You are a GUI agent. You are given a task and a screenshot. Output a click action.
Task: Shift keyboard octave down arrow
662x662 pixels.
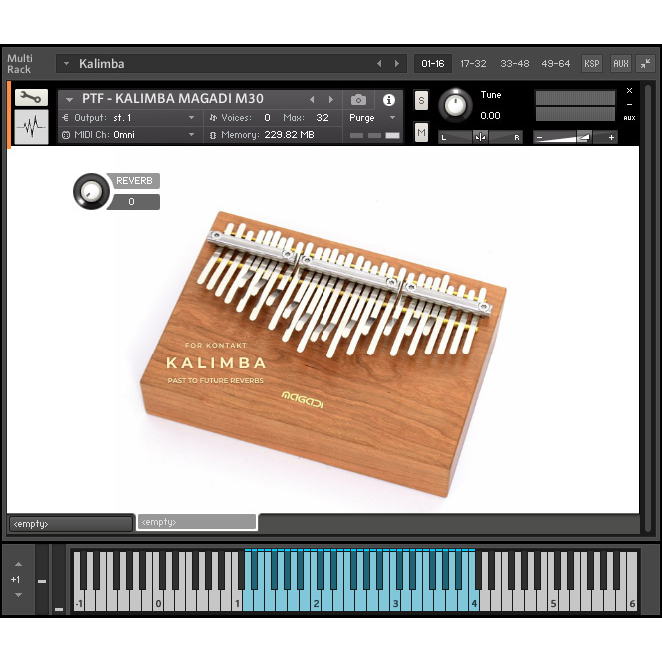tap(18, 595)
